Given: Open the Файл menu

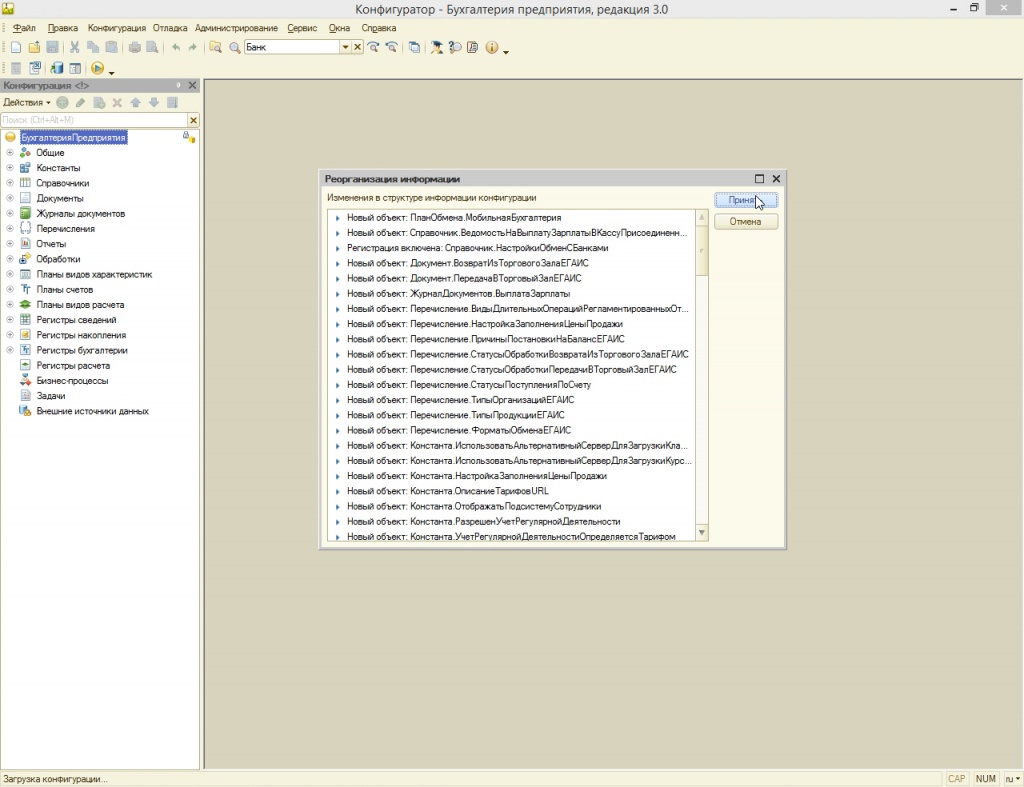Looking at the screenshot, I should 24,28.
